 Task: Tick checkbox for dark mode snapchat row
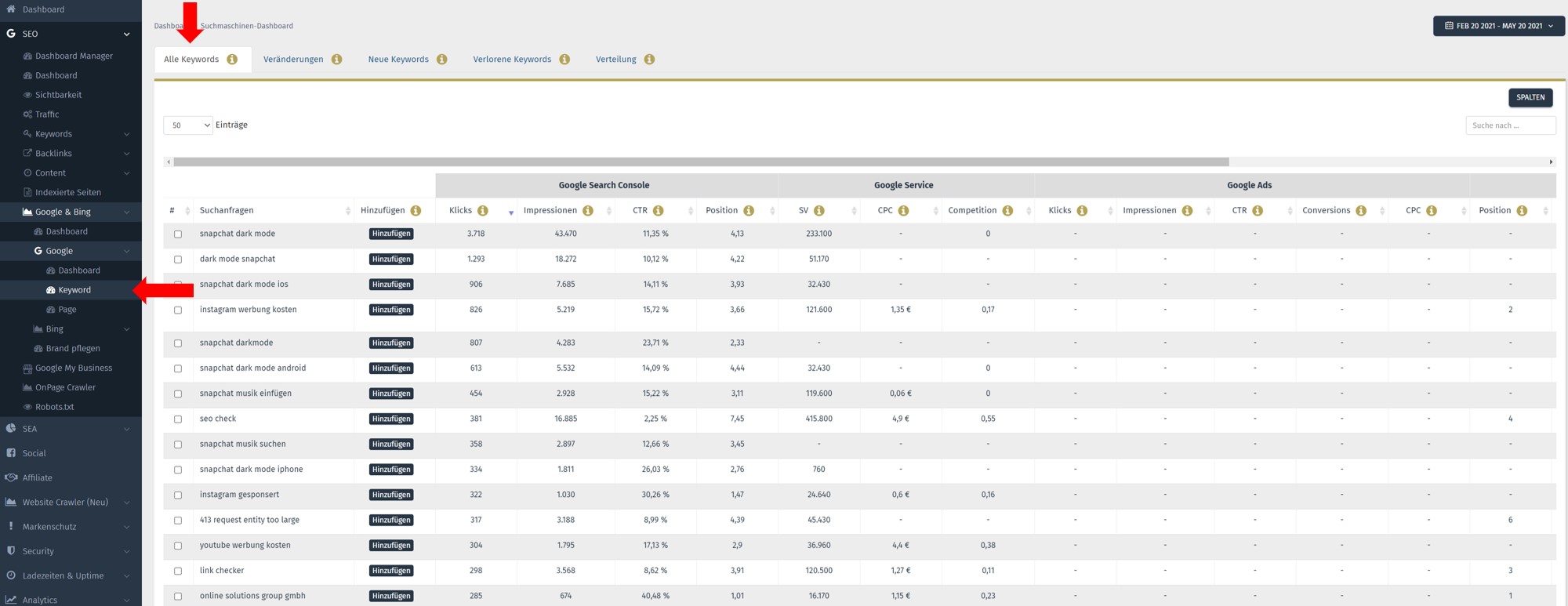[x=178, y=259]
